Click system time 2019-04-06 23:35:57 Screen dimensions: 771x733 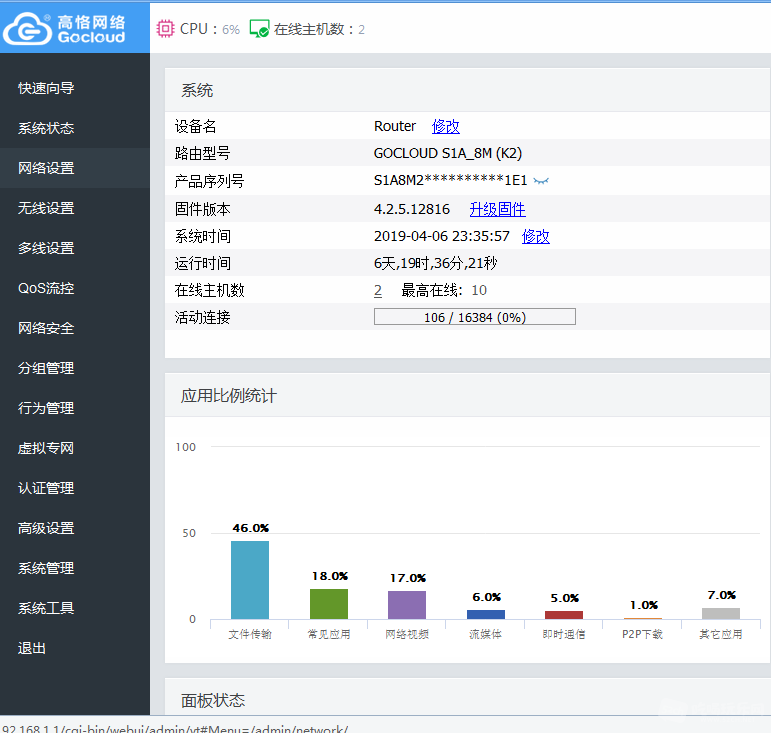tap(442, 236)
